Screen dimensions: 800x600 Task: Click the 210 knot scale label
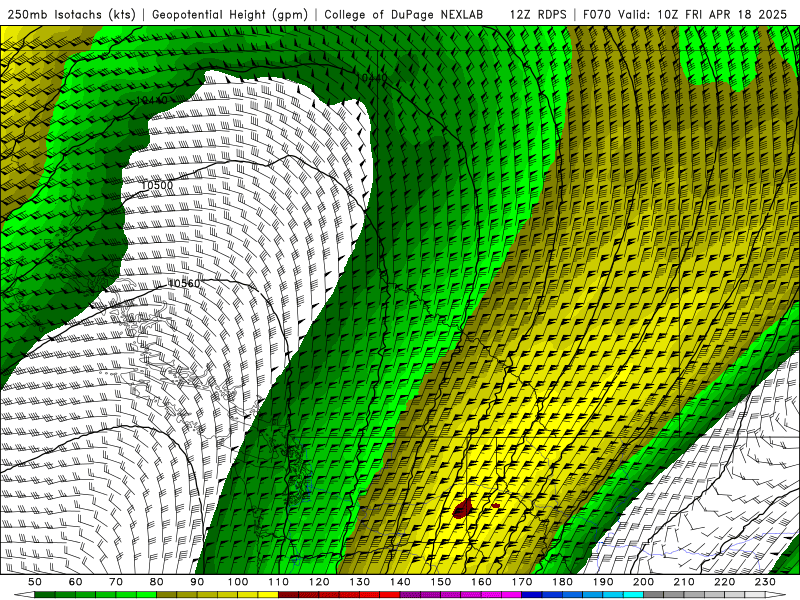pos(684,582)
